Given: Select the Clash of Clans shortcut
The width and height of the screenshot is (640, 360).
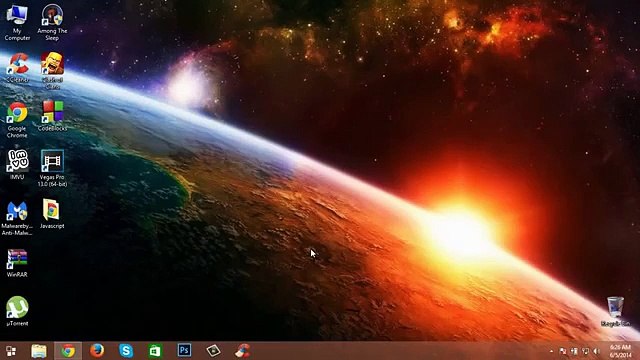Looking at the screenshot, I should coord(52,70).
